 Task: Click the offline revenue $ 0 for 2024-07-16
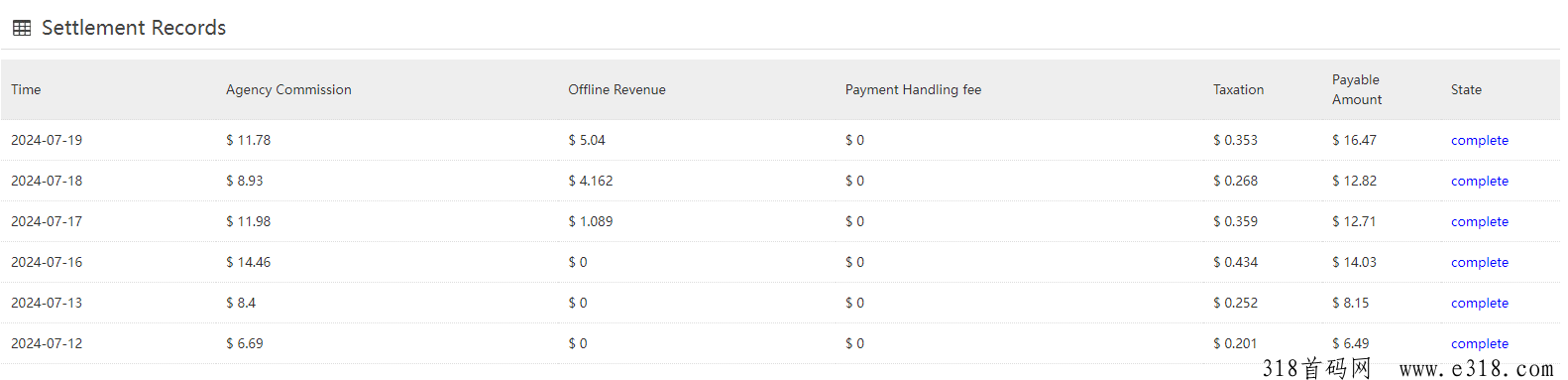click(577, 262)
